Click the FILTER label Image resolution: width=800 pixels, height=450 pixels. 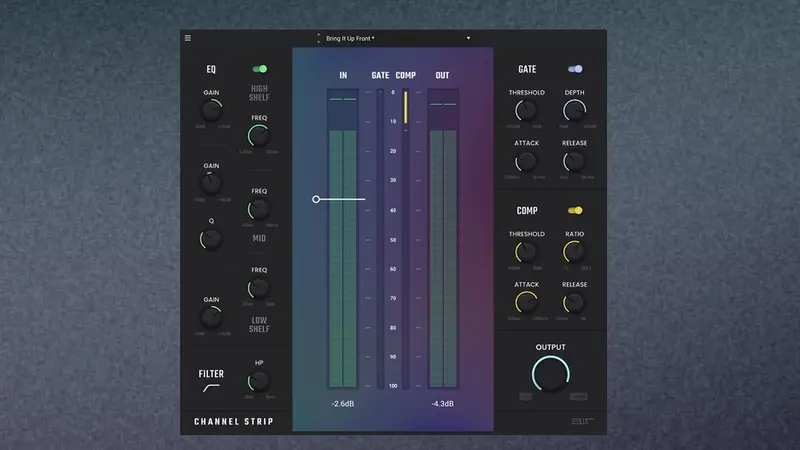coord(211,374)
